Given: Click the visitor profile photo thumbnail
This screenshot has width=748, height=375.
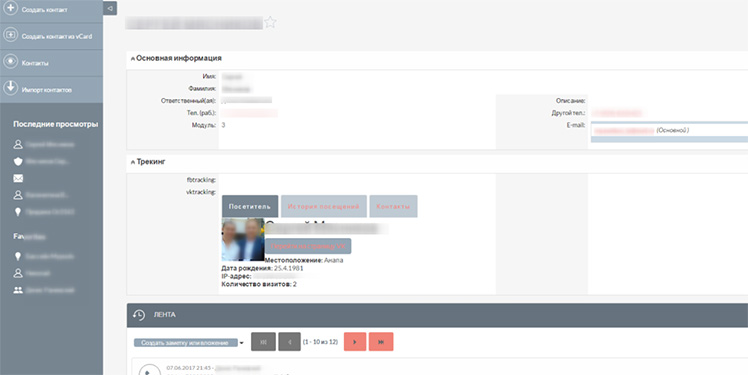Looking at the screenshot, I should click(x=243, y=240).
